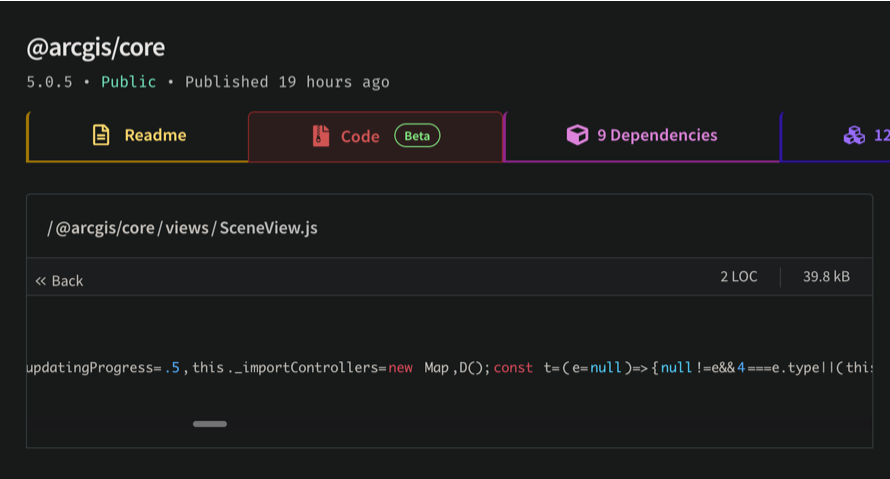Switch to 9 Dependencies tab
Image resolution: width=890 pixels, height=479 pixels.
(x=641, y=136)
